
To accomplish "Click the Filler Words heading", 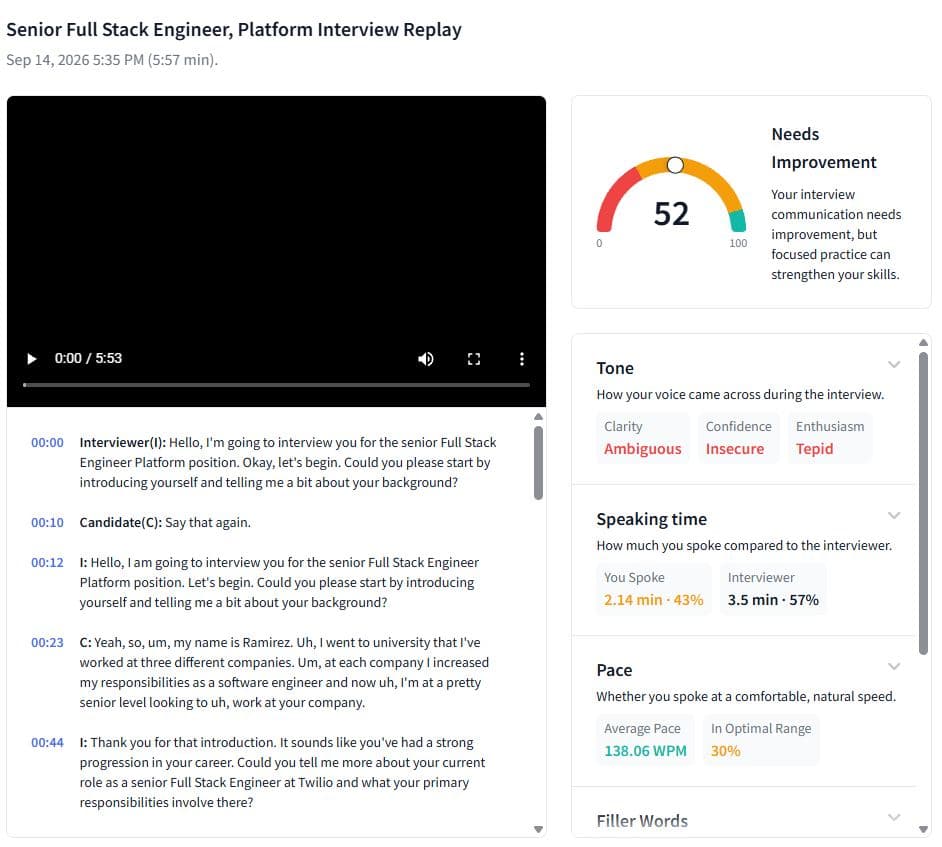I will point(642,821).
